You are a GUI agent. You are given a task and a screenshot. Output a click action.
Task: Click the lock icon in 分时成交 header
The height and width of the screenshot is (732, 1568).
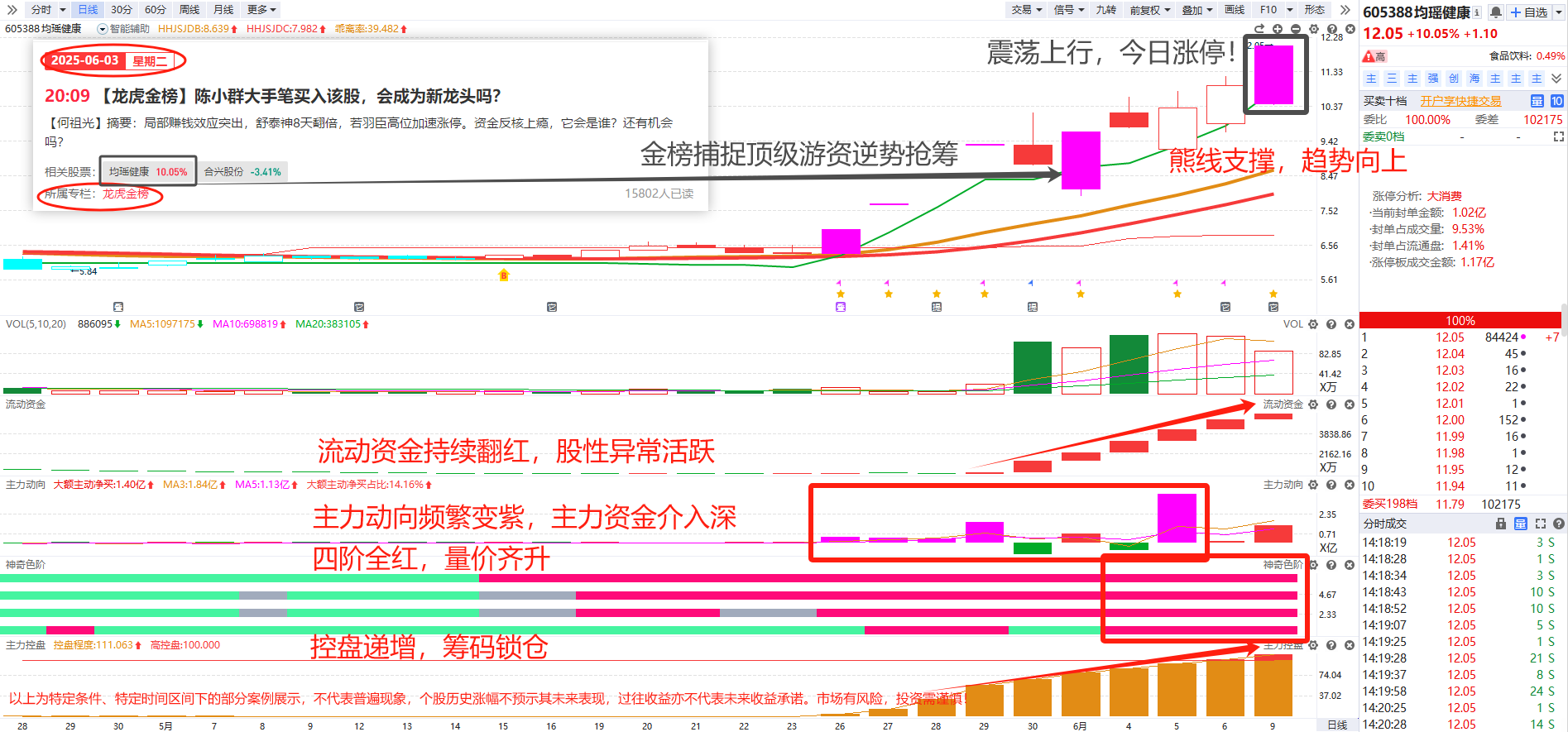coord(1501,524)
